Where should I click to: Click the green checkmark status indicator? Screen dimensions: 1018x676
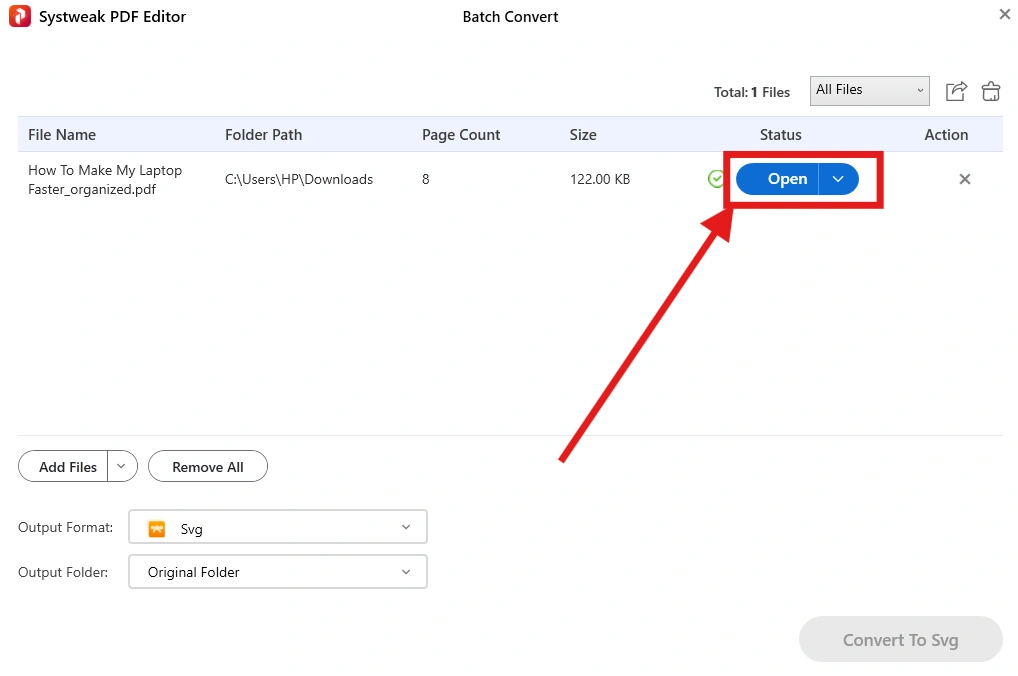[716, 179]
